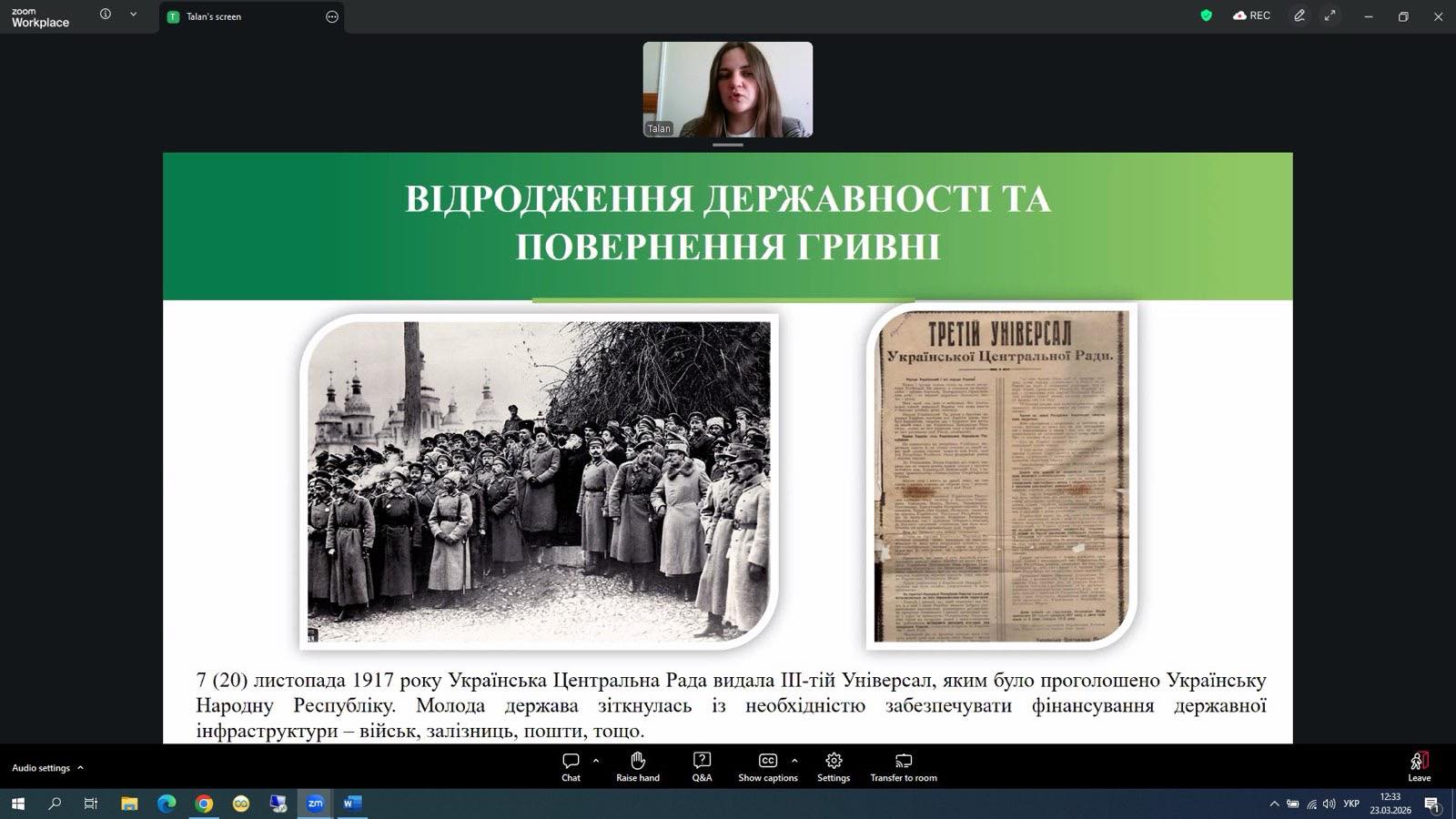
Task: Click the green encryption shield icon
Action: pos(1206,15)
